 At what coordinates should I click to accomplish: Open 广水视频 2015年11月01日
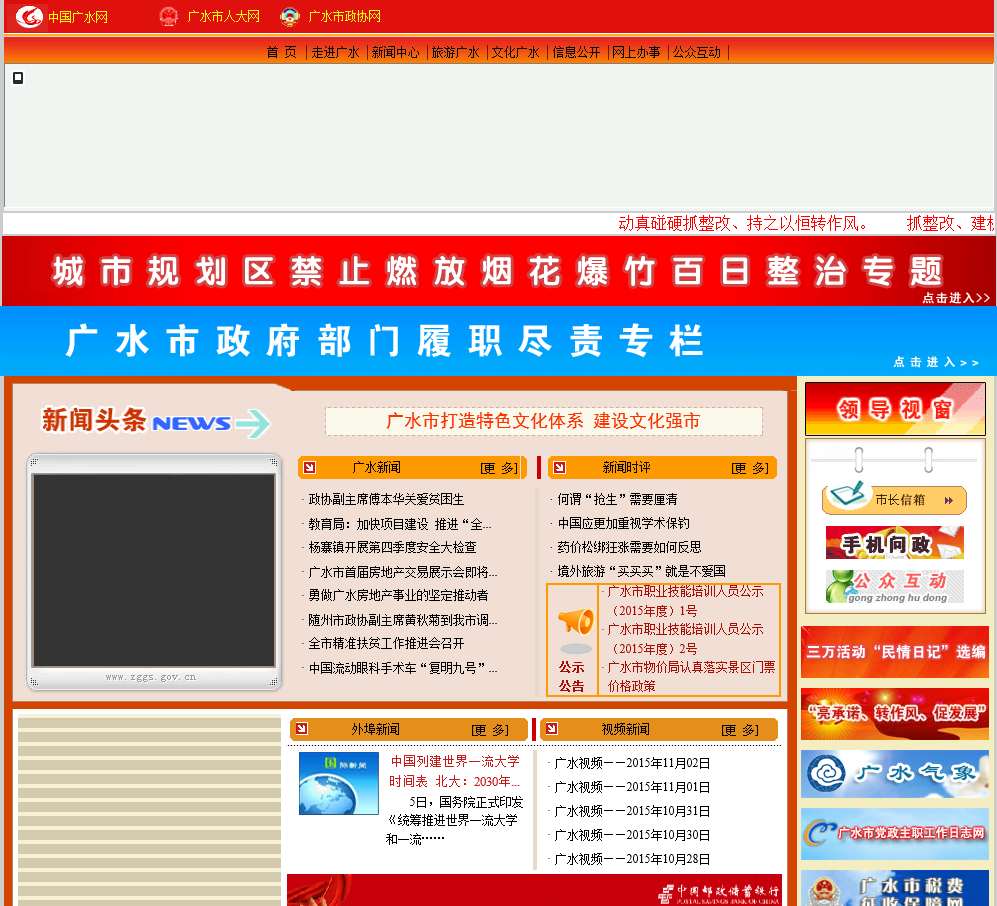(x=632, y=787)
